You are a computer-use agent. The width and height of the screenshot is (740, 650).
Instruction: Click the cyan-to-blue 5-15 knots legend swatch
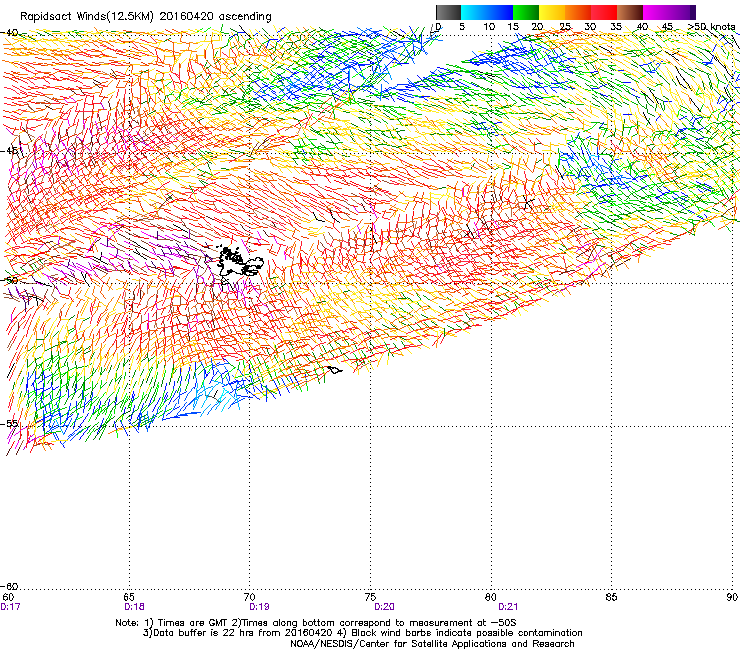tap(487, 12)
